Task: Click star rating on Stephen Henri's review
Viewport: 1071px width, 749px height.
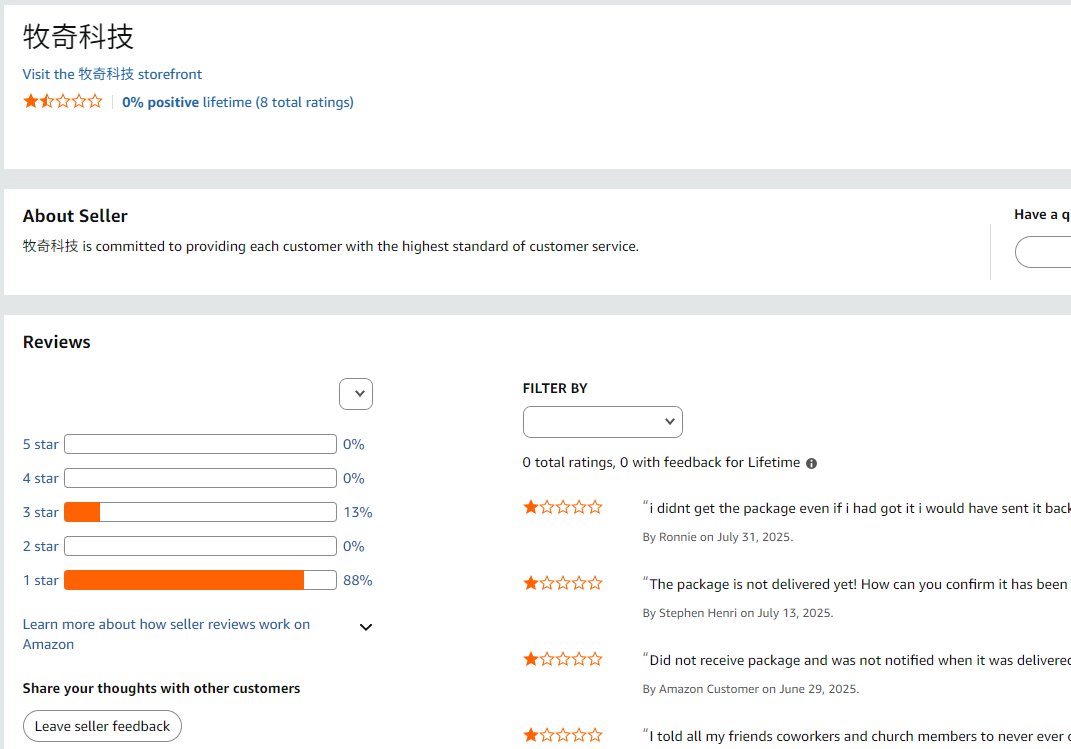Action: click(563, 583)
